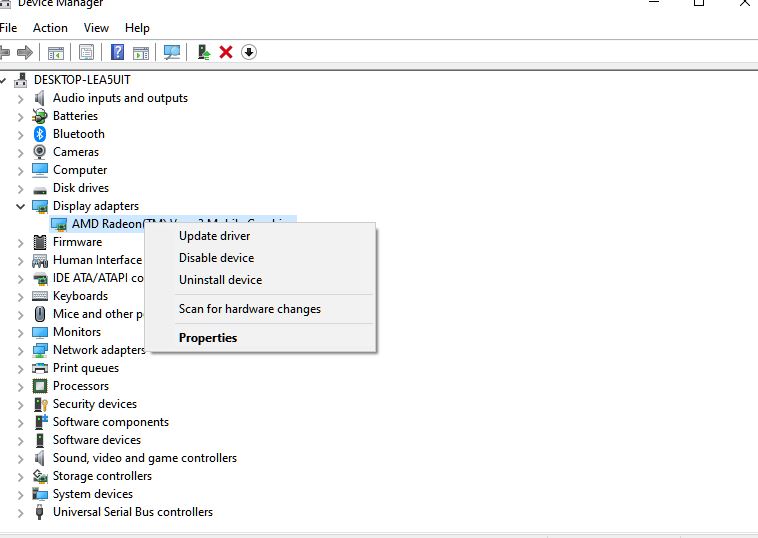Collapse the Display adapters category

tap(21, 206)
